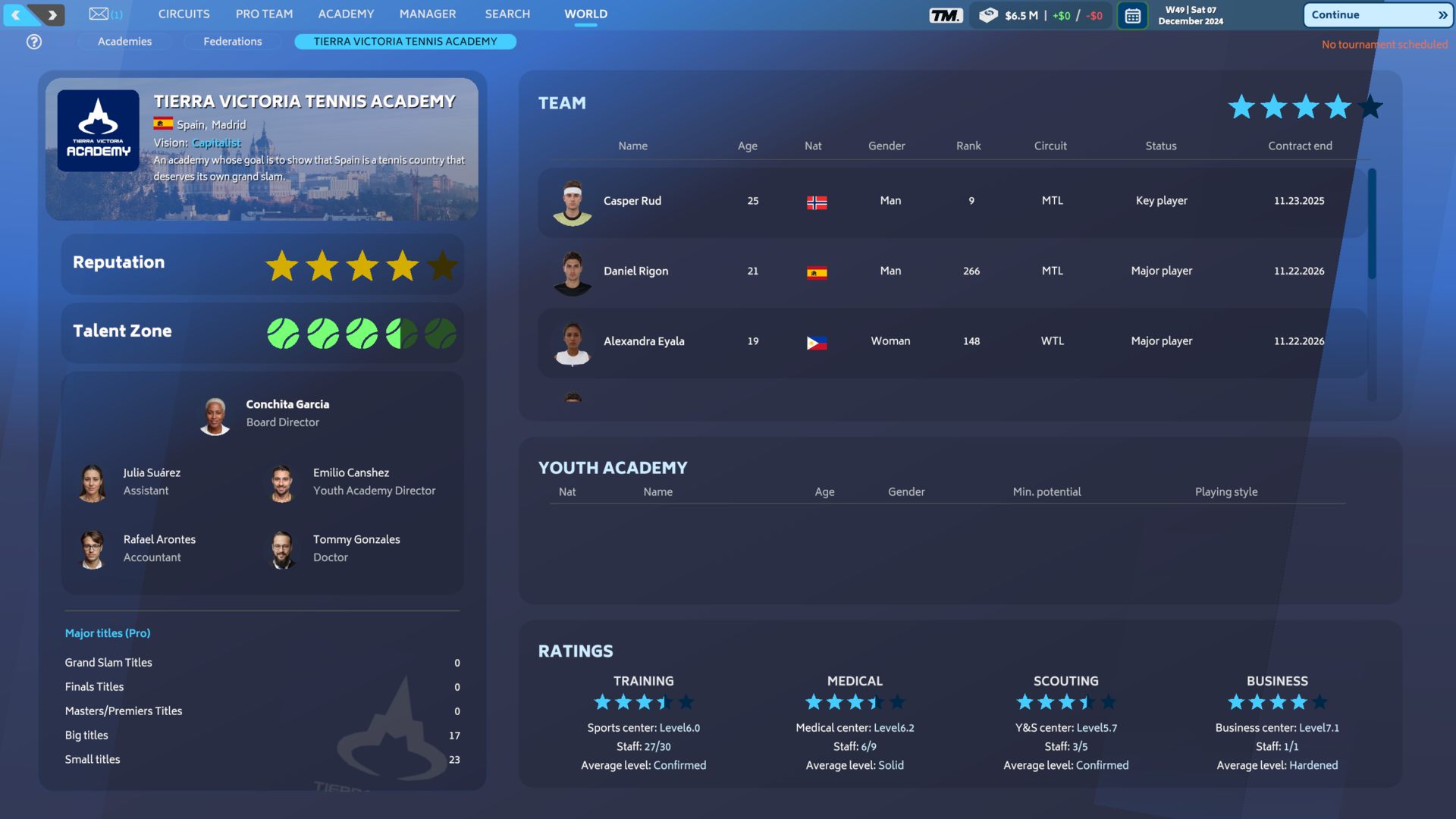Select the Casper Rud player row
This screenshot has width=1456, height=819.
(952, 201)
